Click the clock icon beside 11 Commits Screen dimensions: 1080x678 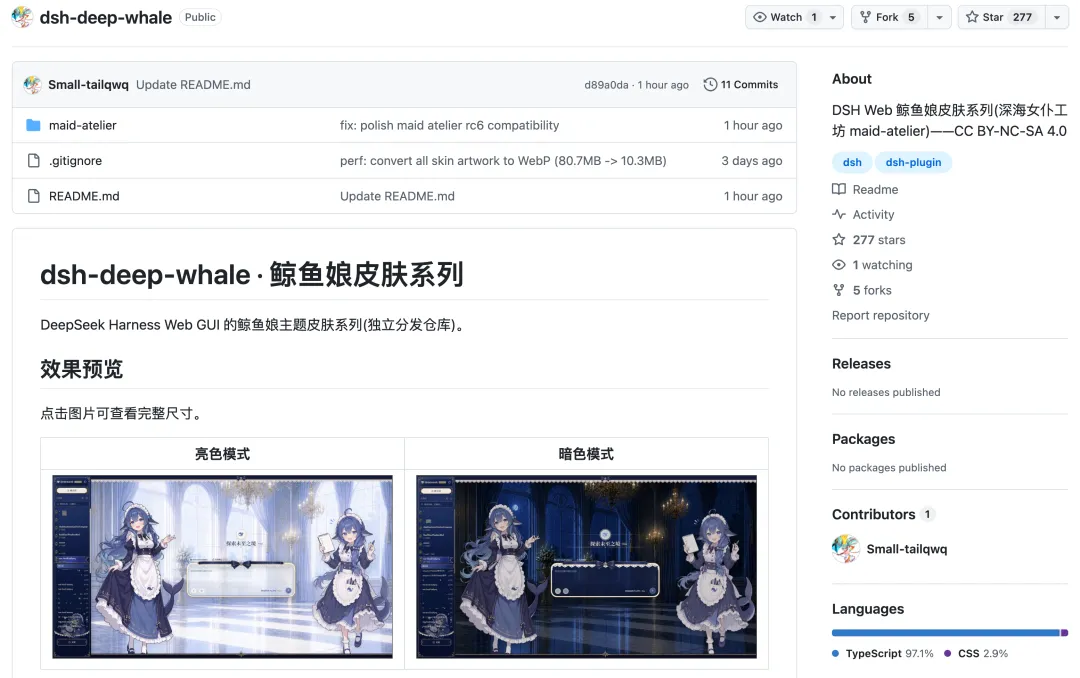(710, 85)
